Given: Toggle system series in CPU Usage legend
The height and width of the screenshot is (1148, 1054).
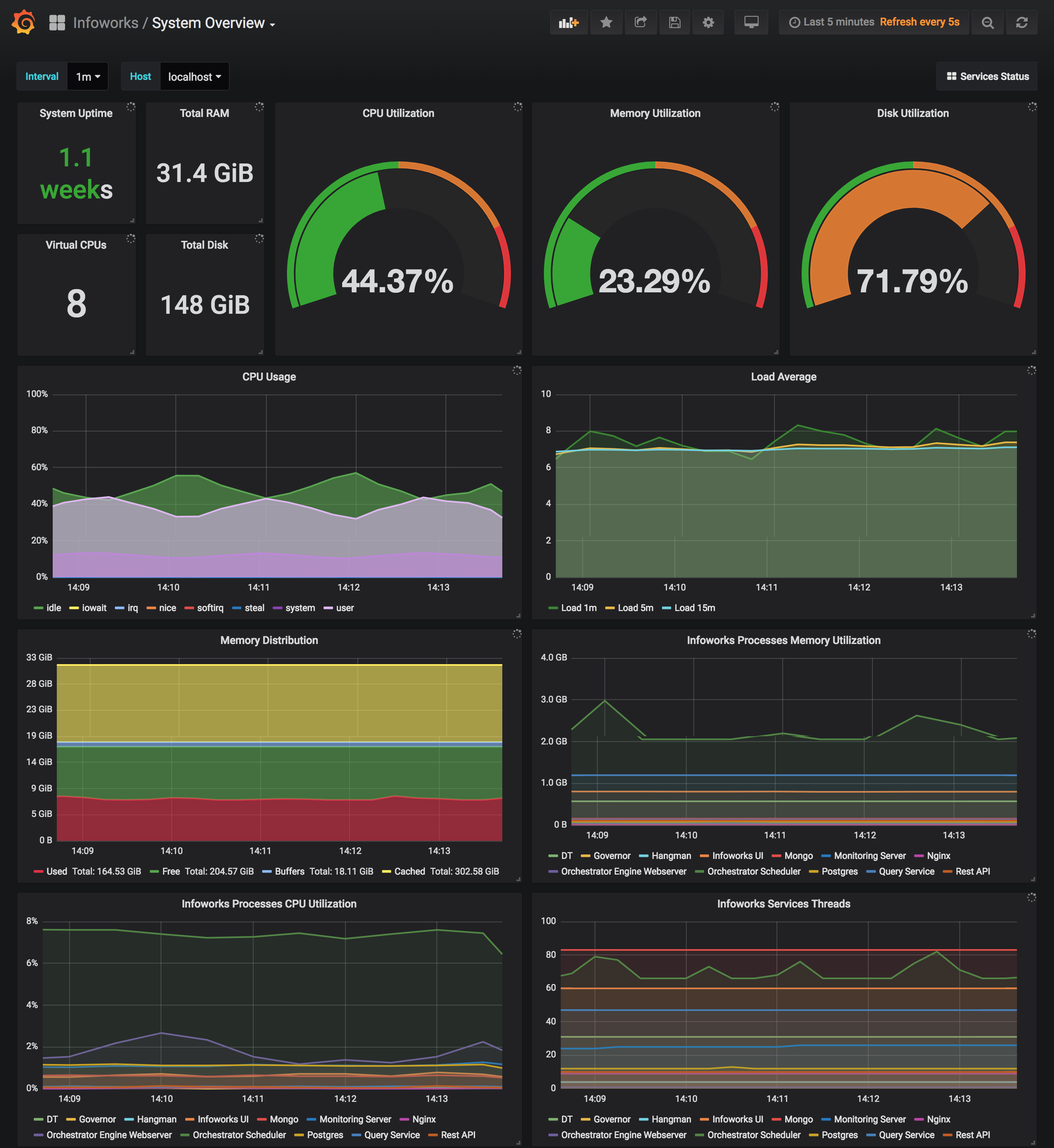Looking at the screenshot, I should (300, 608).
